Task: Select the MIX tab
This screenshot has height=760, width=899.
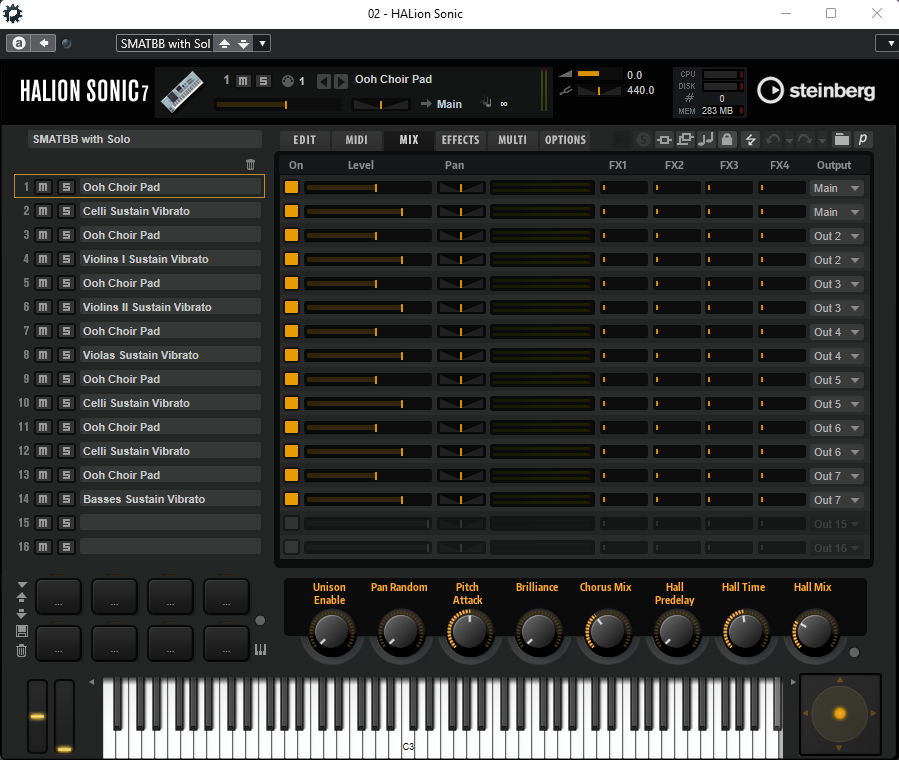Action: pos(409,140)
